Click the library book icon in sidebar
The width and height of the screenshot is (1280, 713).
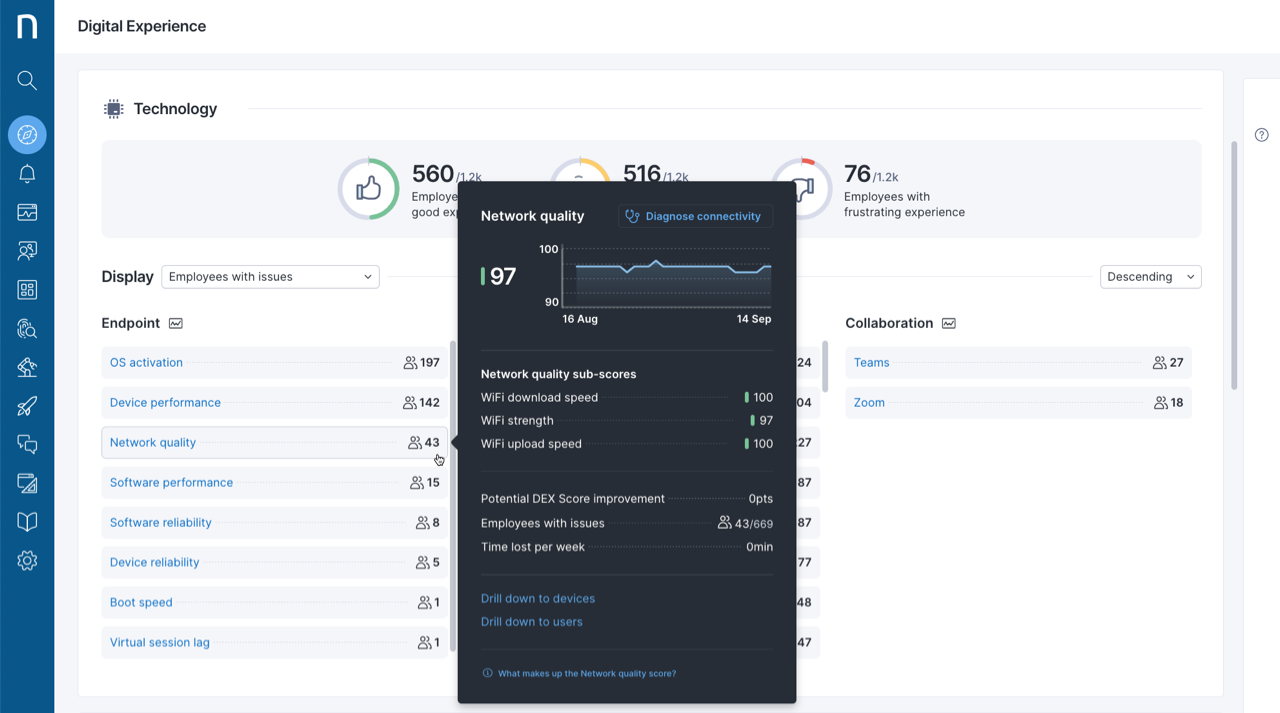pos(27,521)
